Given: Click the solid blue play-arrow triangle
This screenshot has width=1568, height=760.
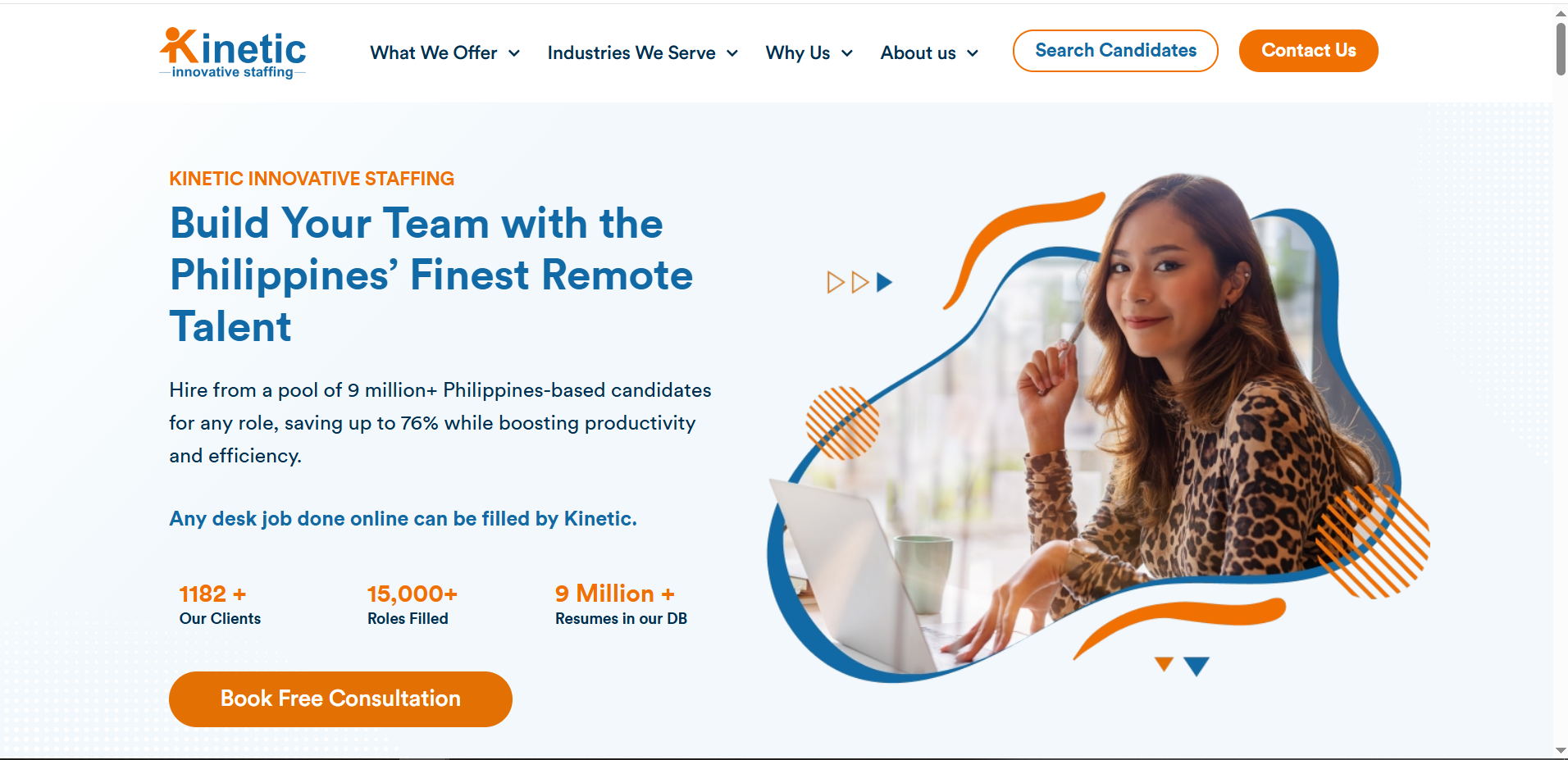Looking at the screenshot, I should 884,283.
